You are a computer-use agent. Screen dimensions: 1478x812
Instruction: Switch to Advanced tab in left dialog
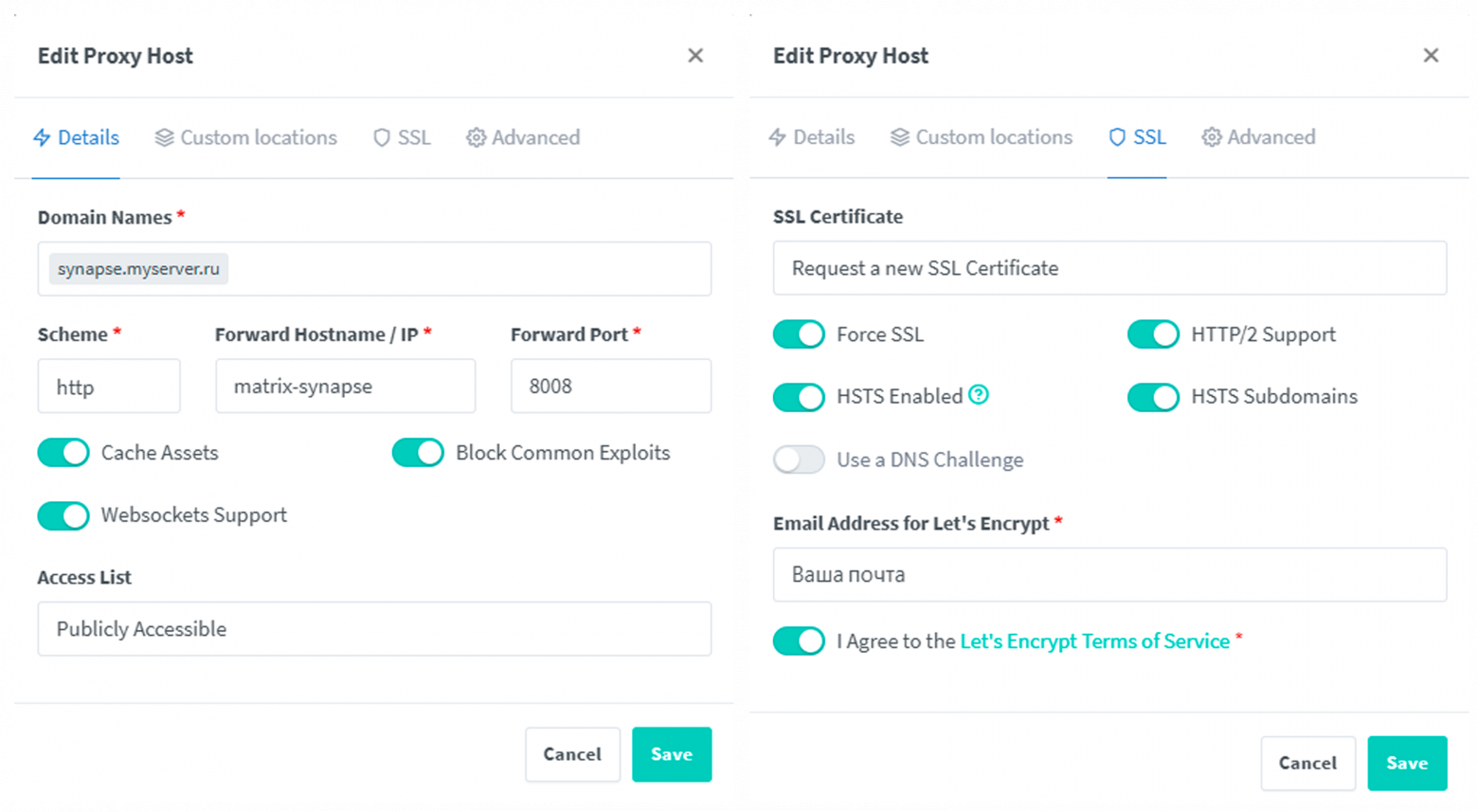[x=523, y=138]
